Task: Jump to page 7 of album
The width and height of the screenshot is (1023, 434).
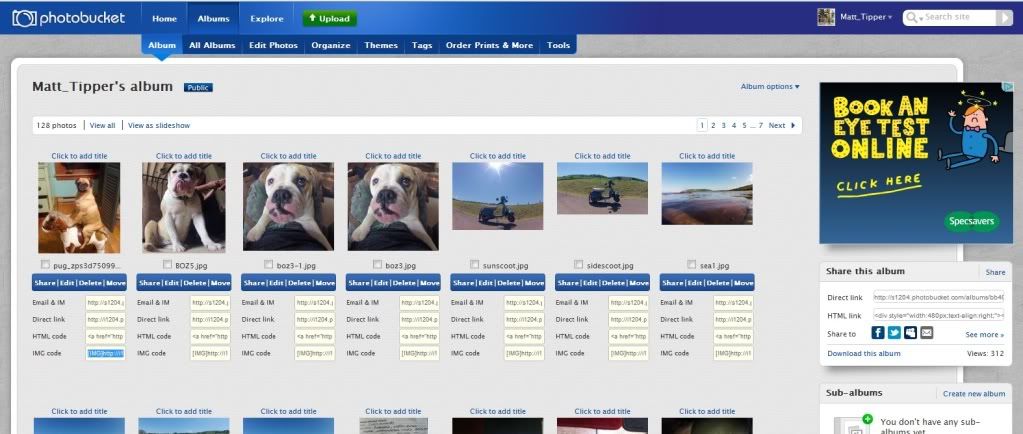Action: (761, 125)
